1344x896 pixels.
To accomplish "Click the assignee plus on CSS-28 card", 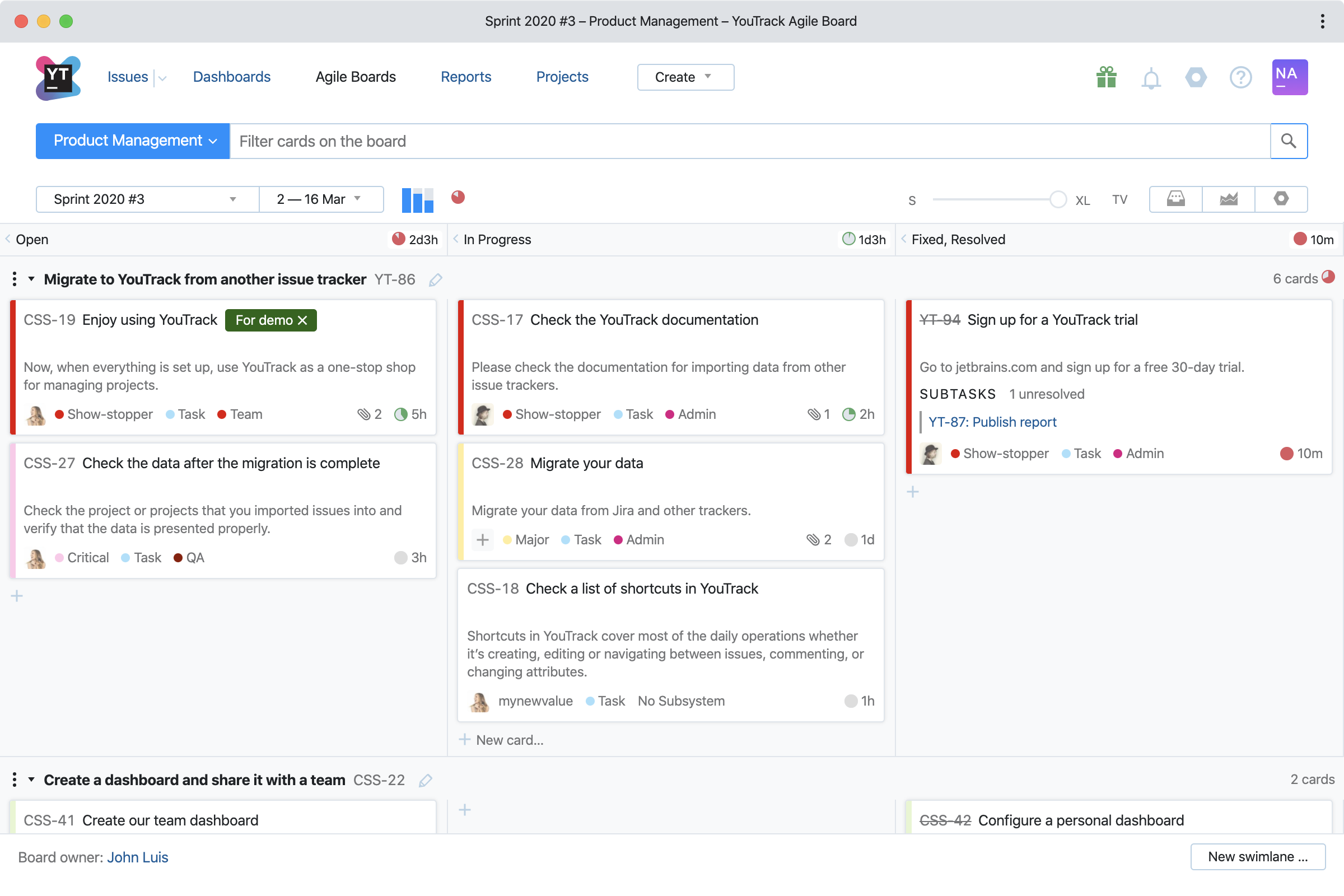I will pos(482,540).
